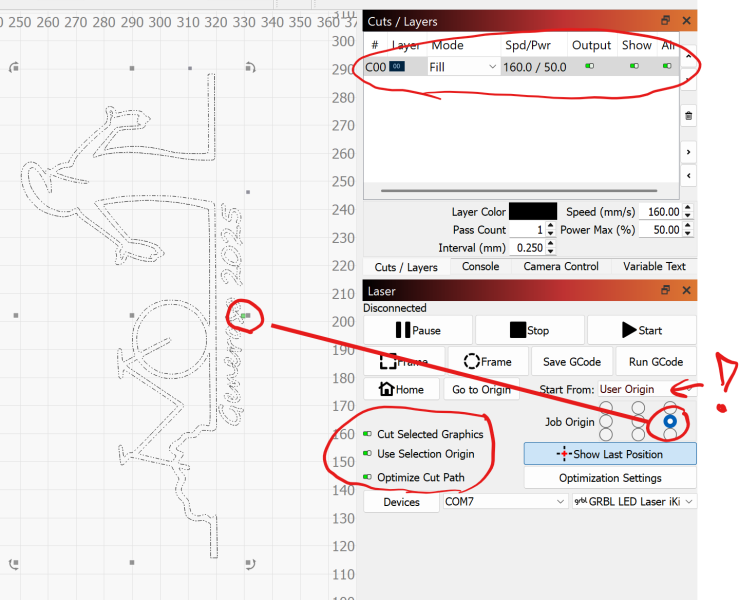Click the trash icon to delete layer
739x600 pixels.
coord(689,116)
